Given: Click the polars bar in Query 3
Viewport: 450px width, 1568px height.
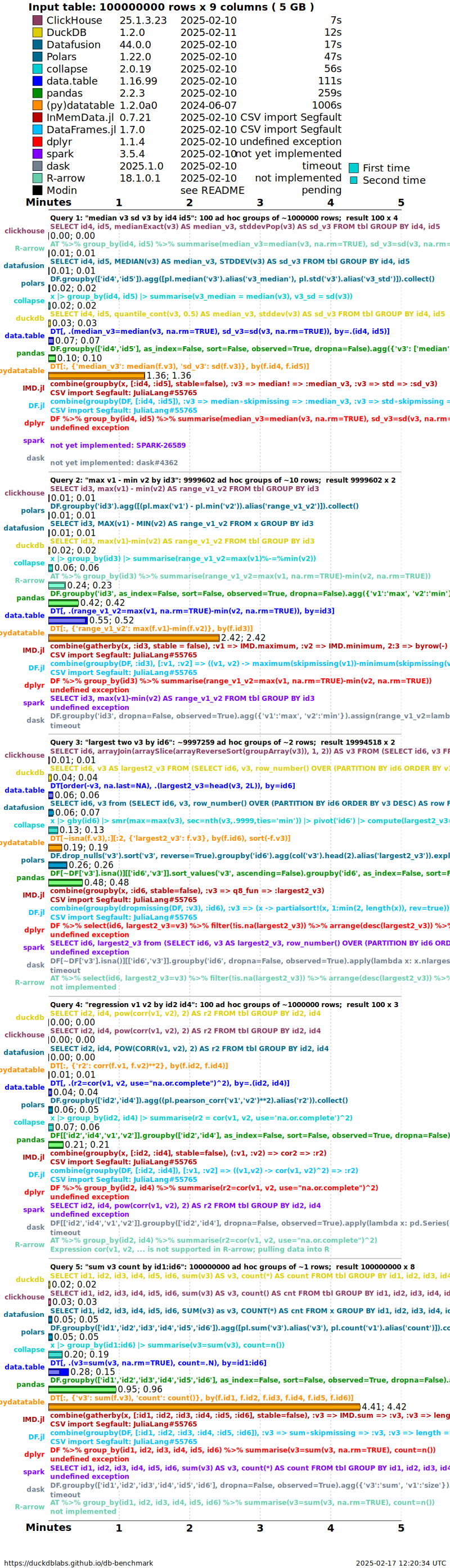Looking at the screenshot, I should coord(58,865).
